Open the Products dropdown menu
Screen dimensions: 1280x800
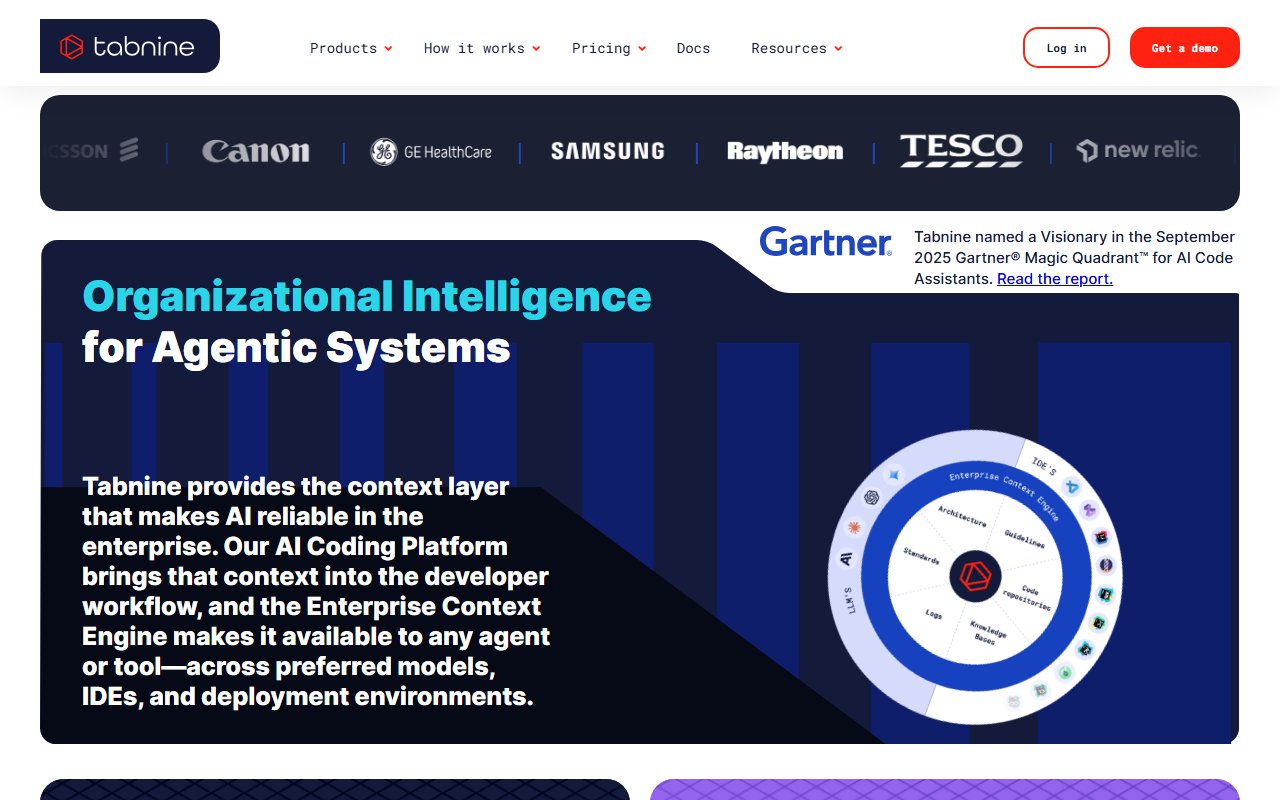click(x=351, y=48)
